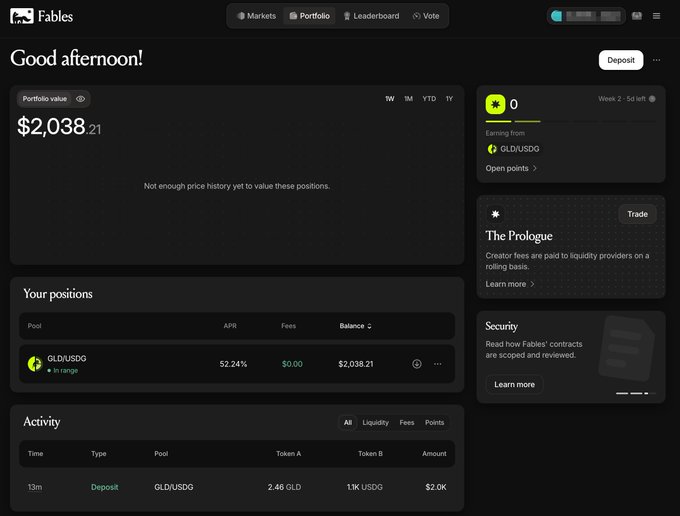The height and width of the screenshot is (516, 680).
Task: Select the 1M chart range
Action: [x=408, y=99]
